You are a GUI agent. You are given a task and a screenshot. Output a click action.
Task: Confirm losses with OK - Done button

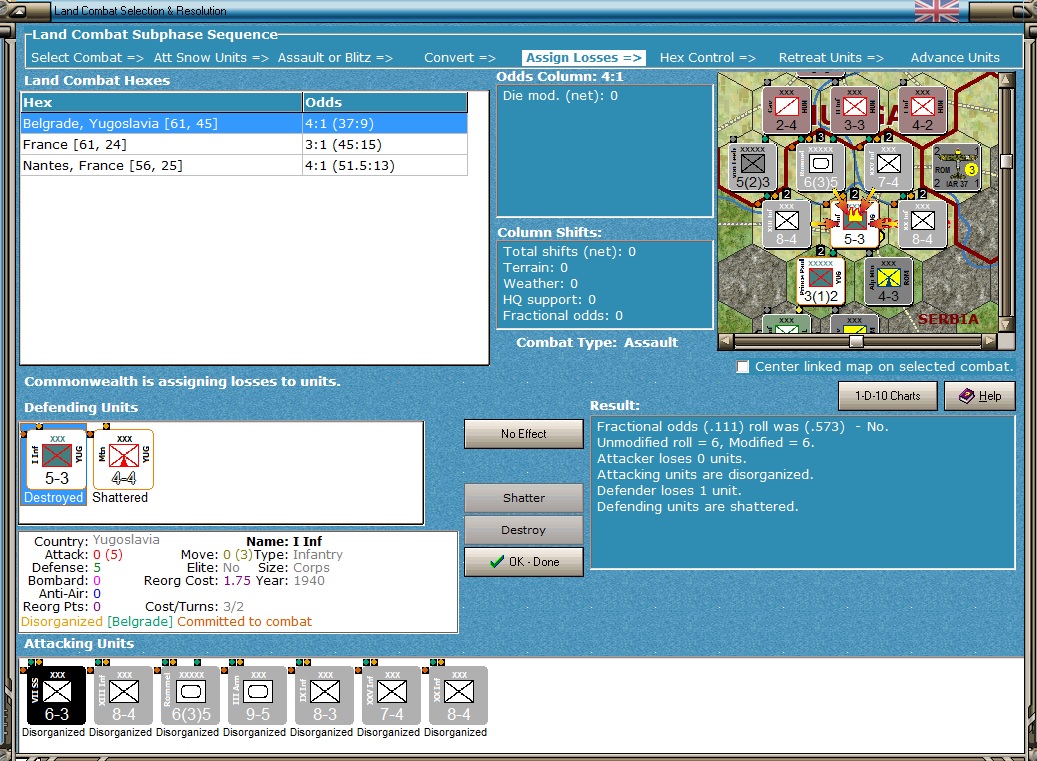coord(524,562)
